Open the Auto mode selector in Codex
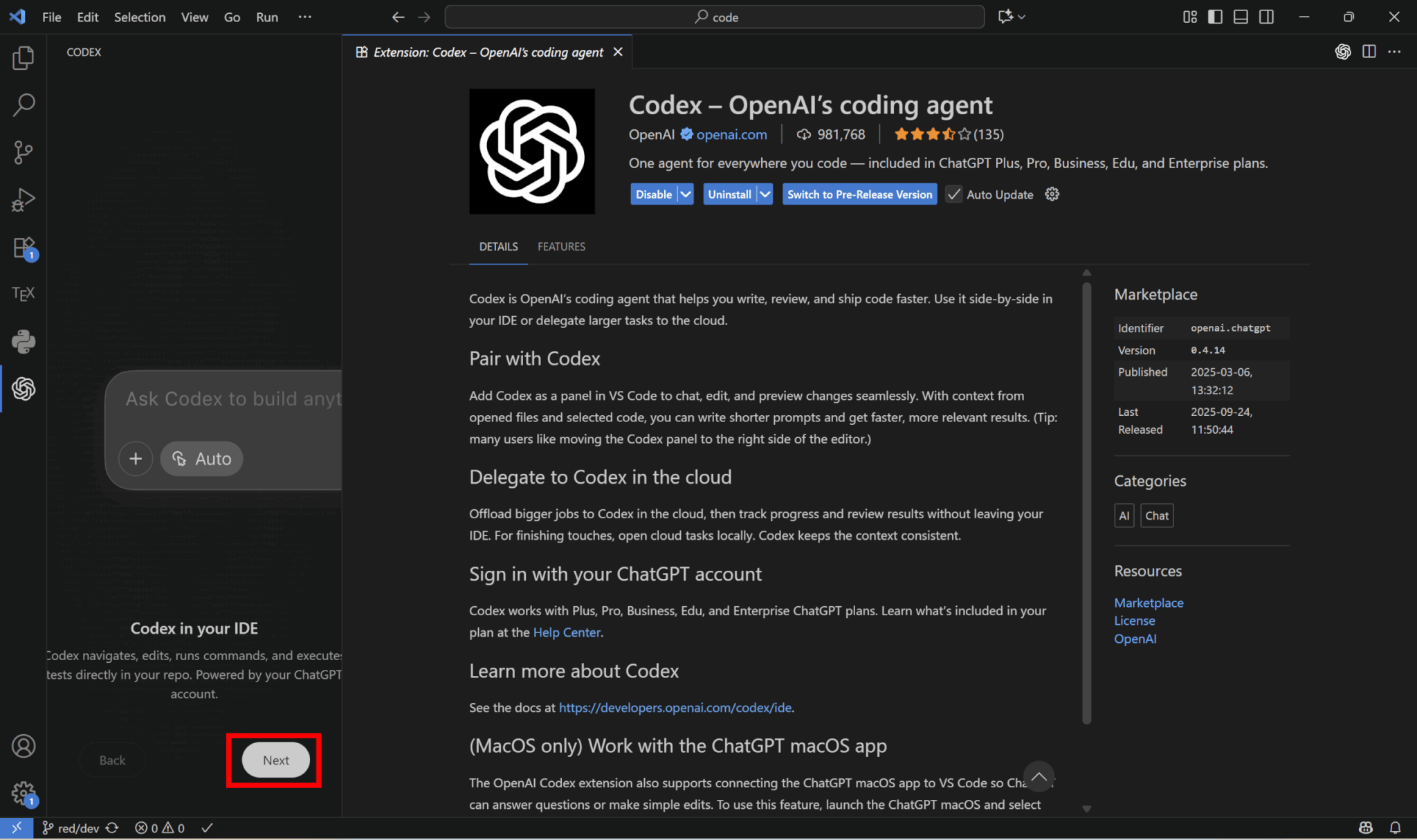This screenshot has height=840, width=1417. coord(201,459)
